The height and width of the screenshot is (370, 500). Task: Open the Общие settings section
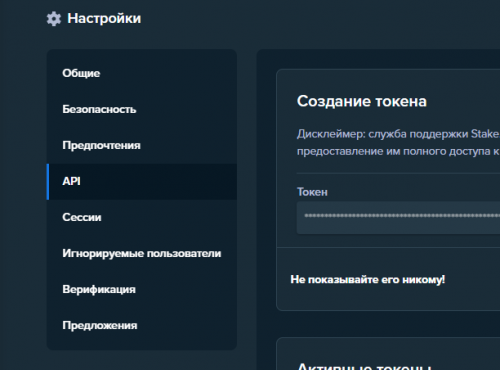142,73
